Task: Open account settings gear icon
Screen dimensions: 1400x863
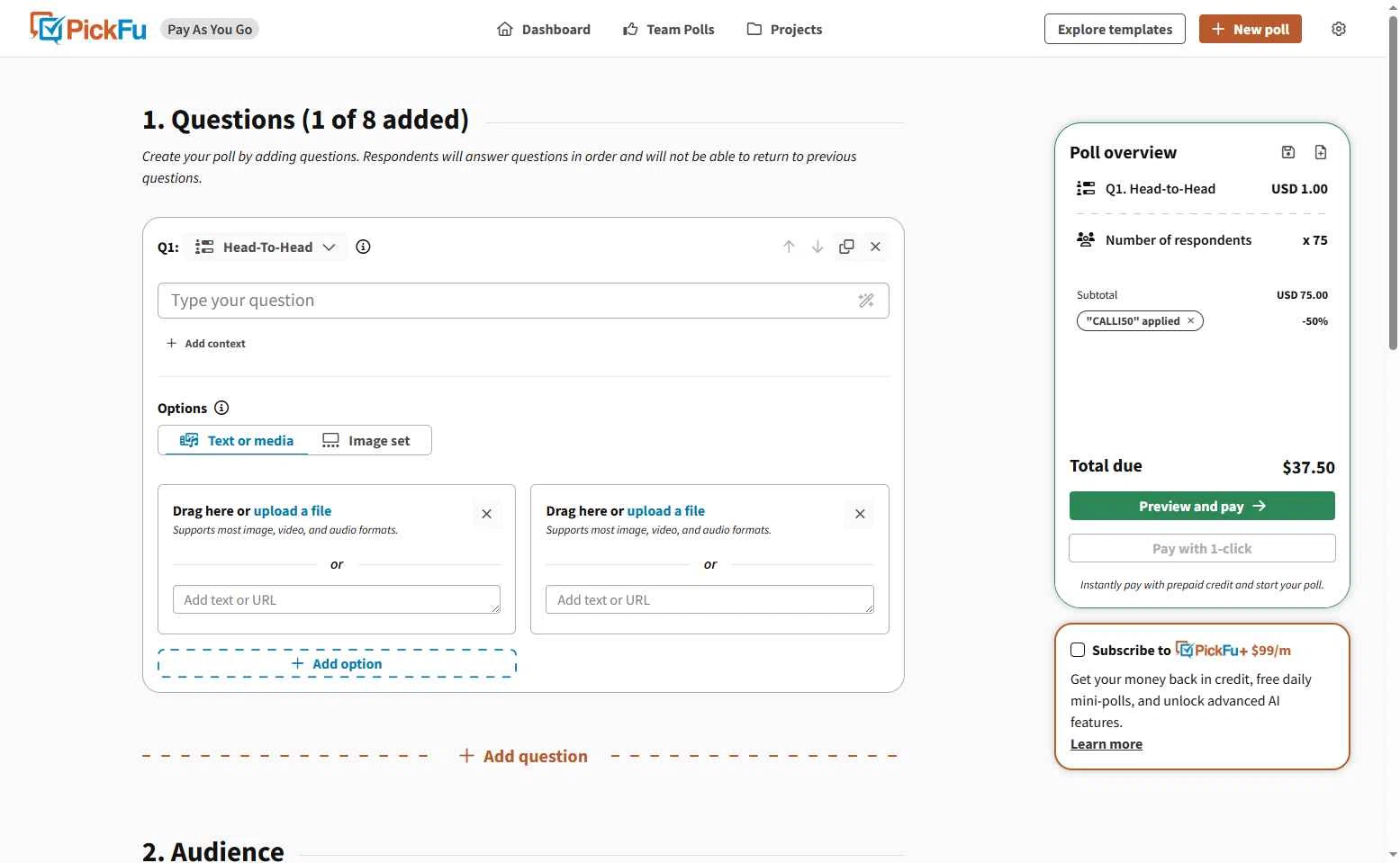Action: pyautogui.click(x=1339, y=29)
